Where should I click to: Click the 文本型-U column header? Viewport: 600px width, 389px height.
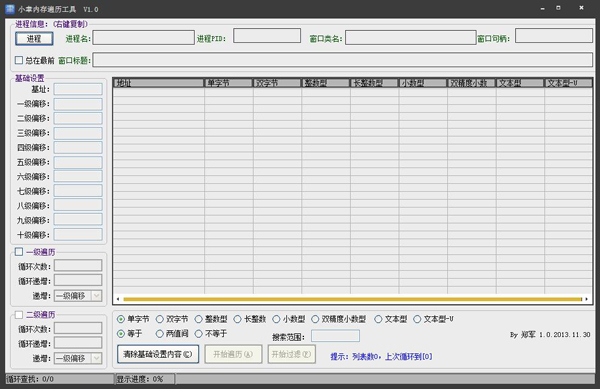click(x=568, y=83)
